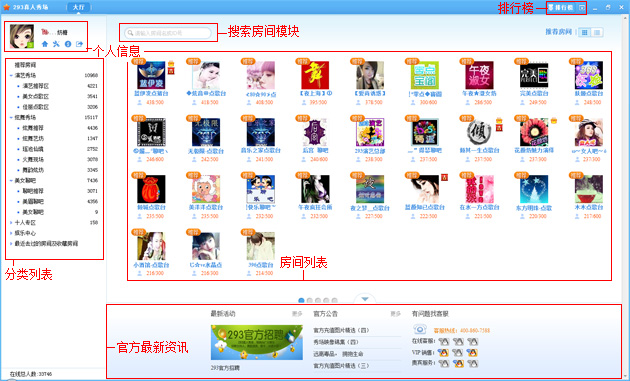Screen dimensions: 630x381
Task: Open 佳丽点歌区 category
Action: point(36,107)
